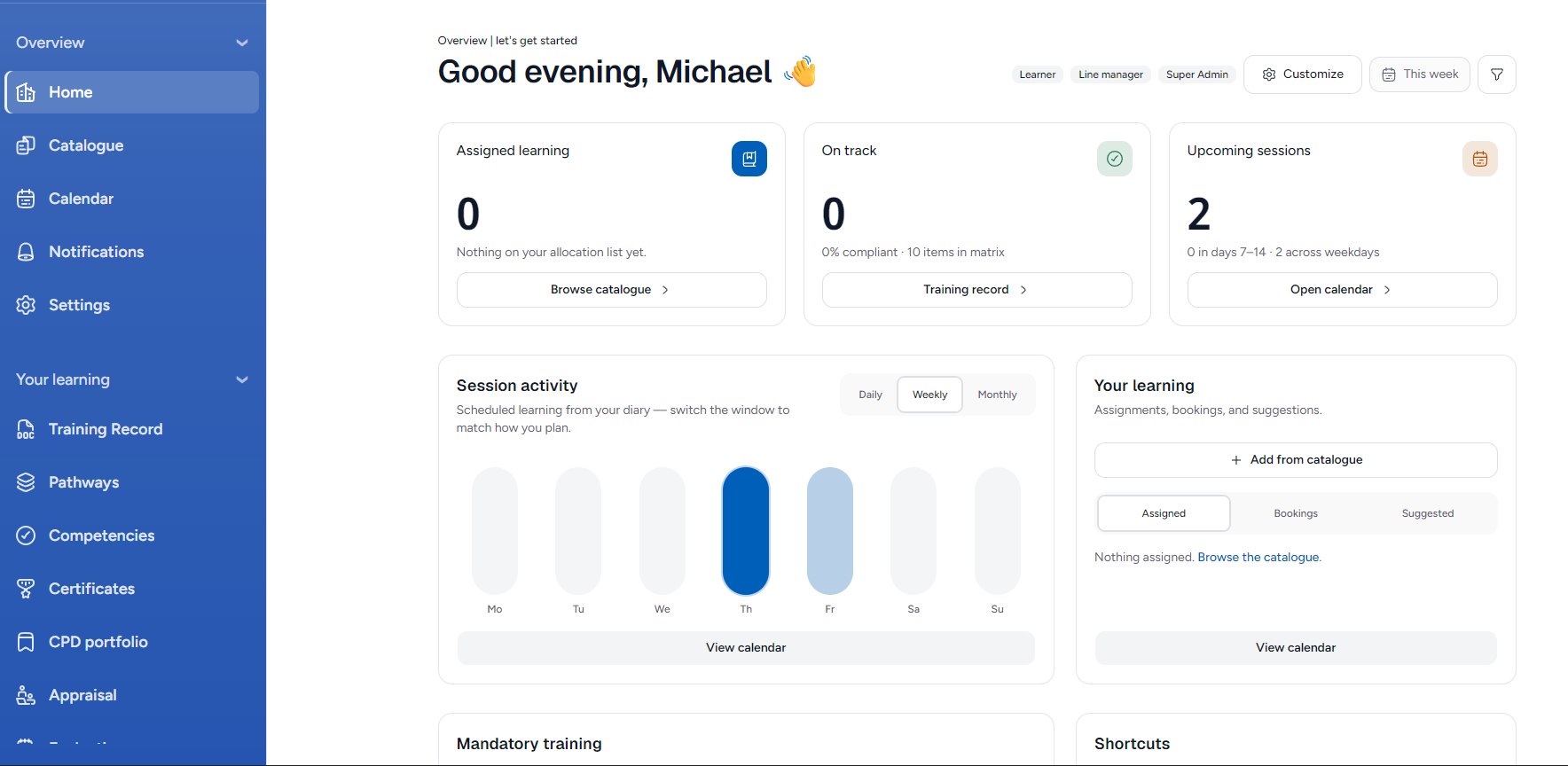Open the Bookings tab
This screenshot has height=766, width=1568.
point(1296,513)
